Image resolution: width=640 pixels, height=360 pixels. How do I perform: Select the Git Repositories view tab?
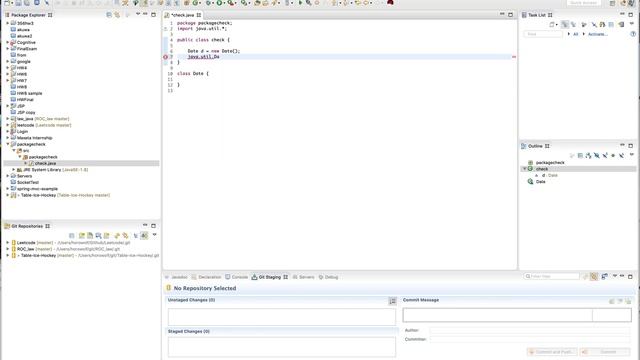(27, 226)
